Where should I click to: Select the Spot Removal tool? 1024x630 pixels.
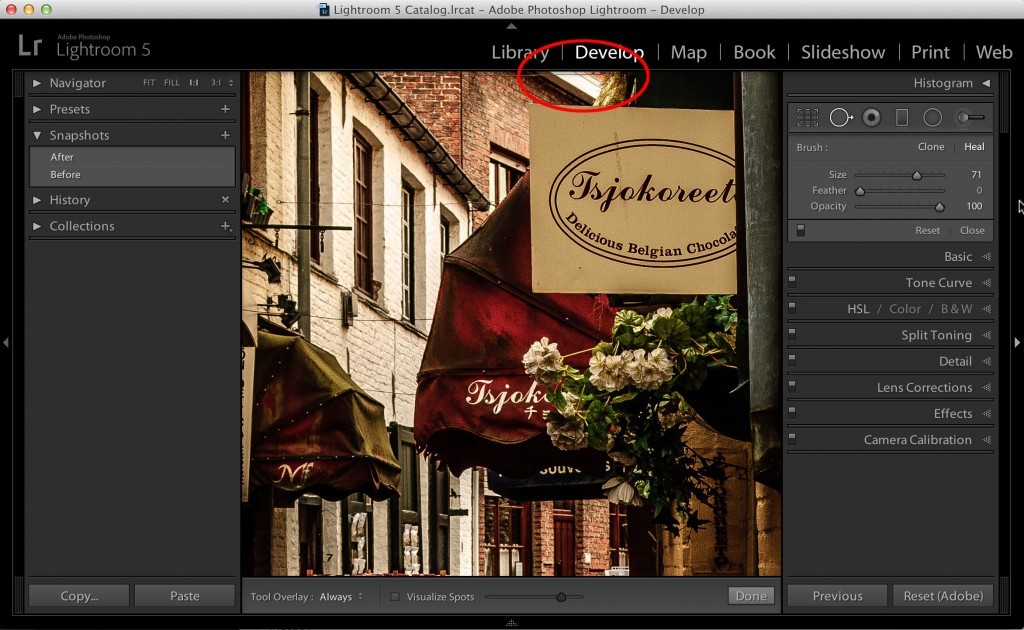tap(841, 118)
